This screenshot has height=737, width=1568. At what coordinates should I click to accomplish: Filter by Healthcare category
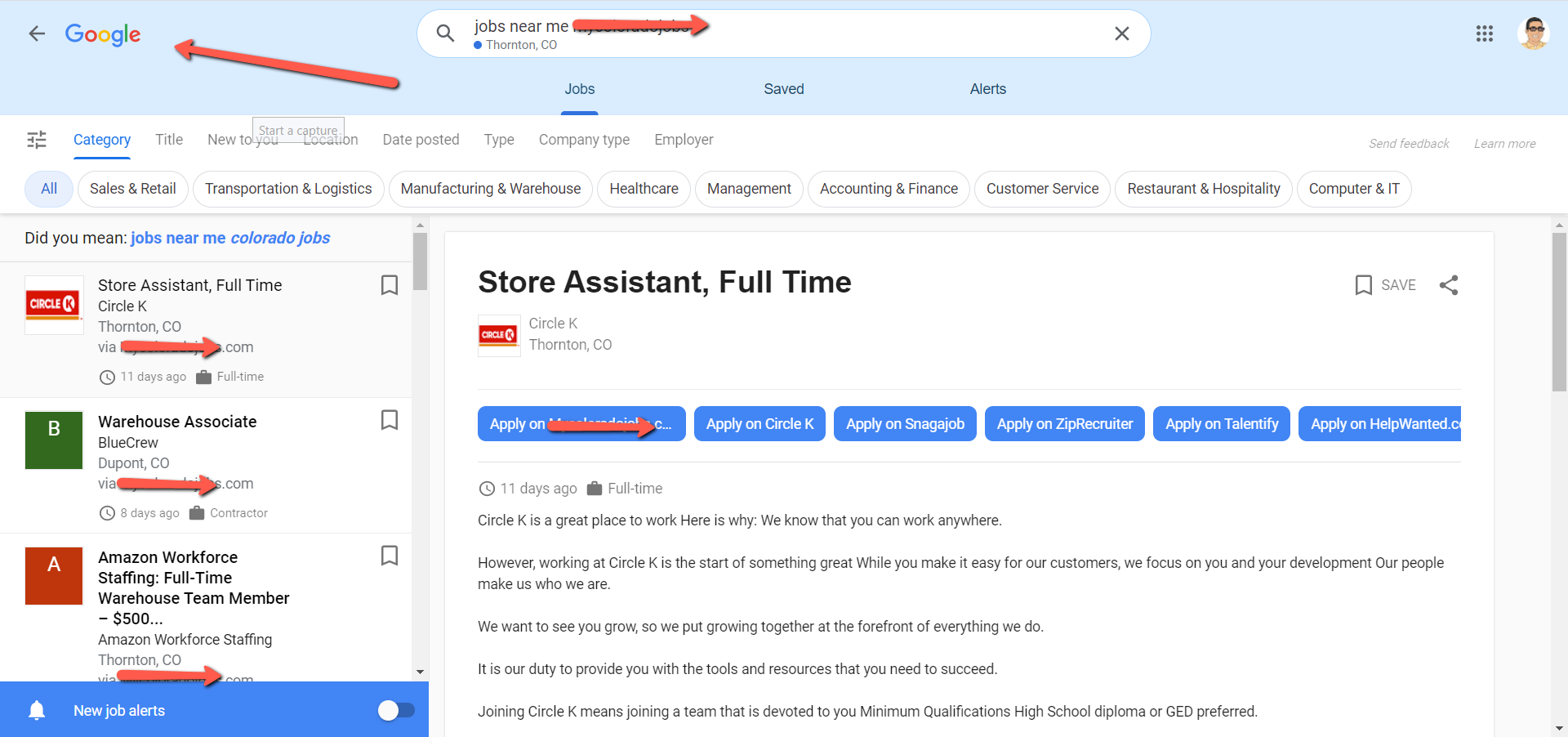click(x=644, y=189)
